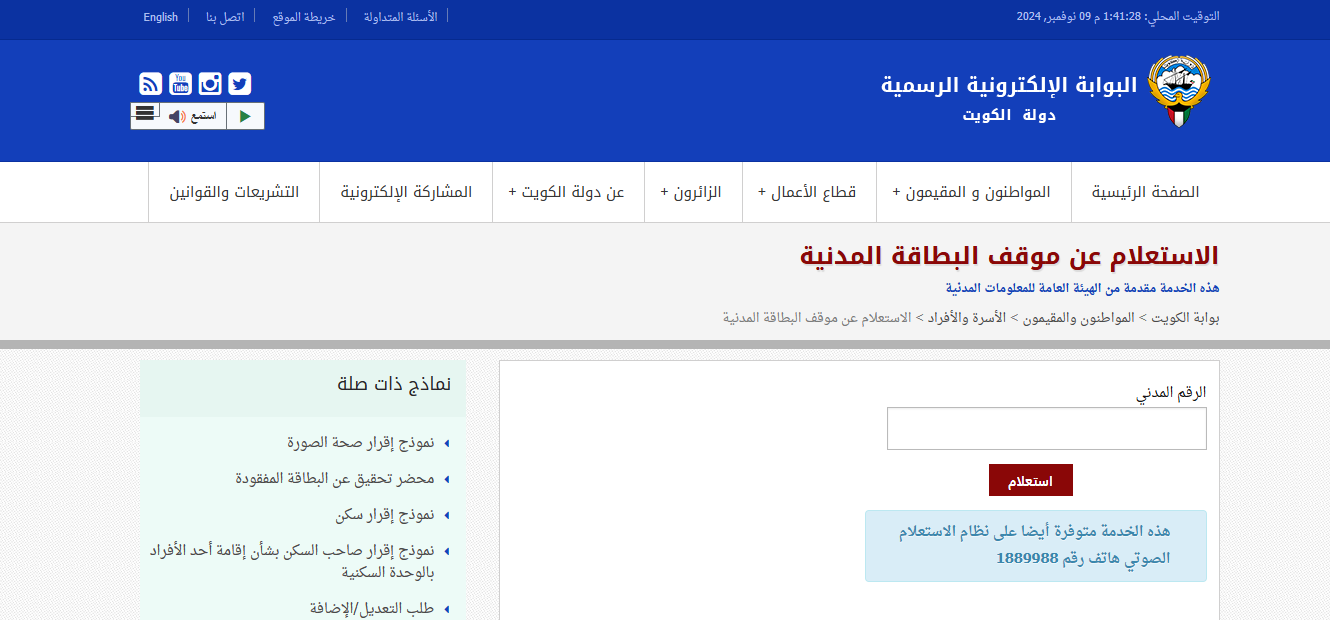Focus the الرقم المدني input field
Viewport: 1330px width, 620px height.
pos(1046,429)
